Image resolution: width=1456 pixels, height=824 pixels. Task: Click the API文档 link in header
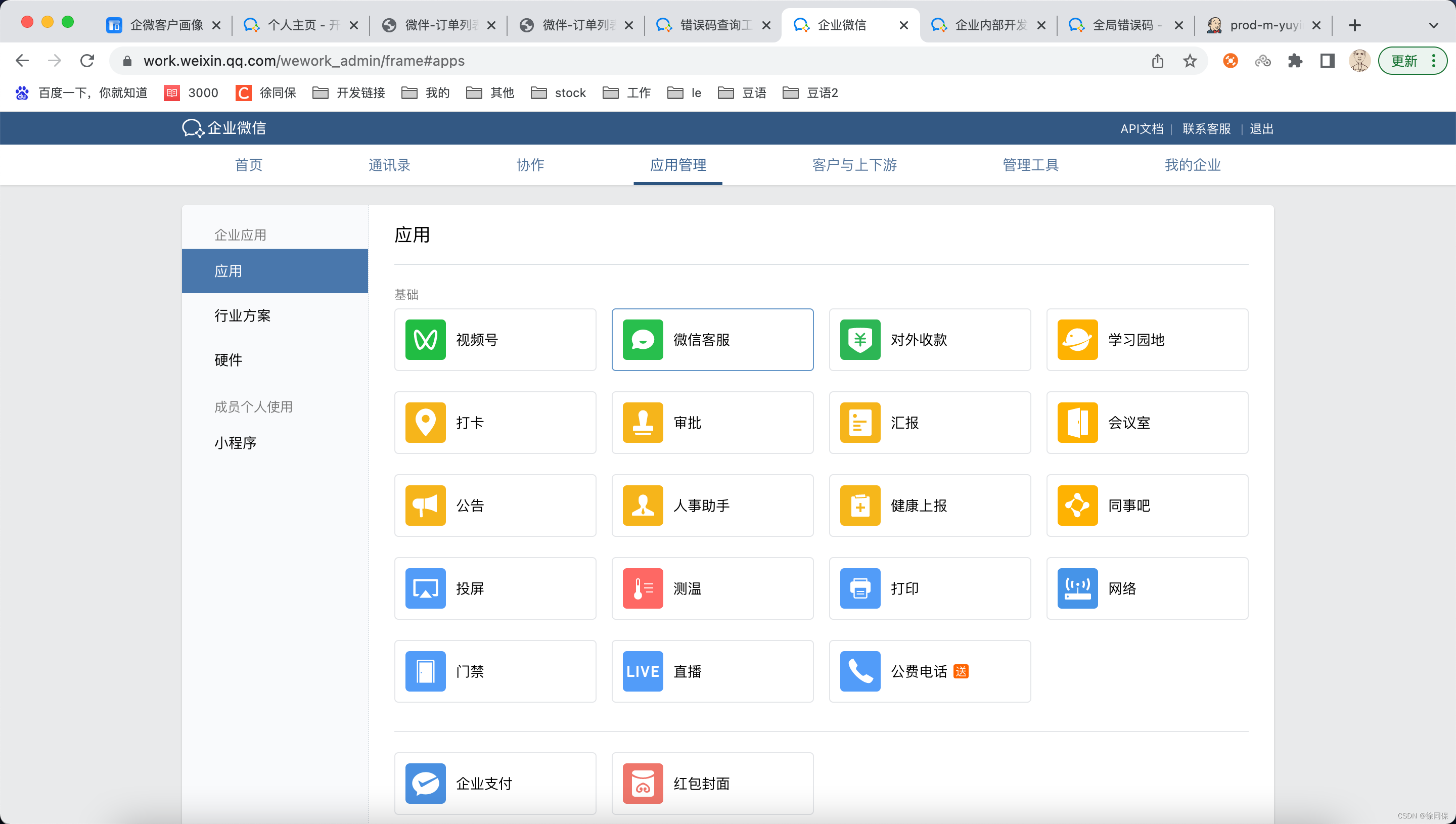pyautogui.click(x=1142, y=128)
